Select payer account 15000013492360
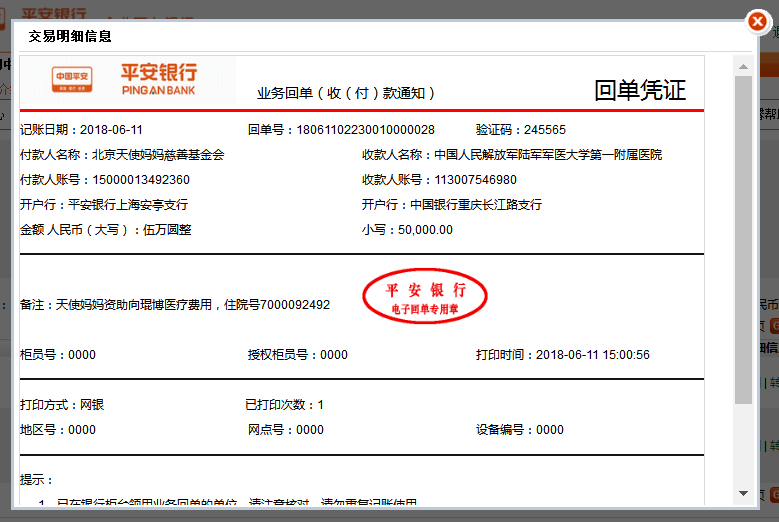This screenshot has width=779, height=522. click(x=141, y=180)
